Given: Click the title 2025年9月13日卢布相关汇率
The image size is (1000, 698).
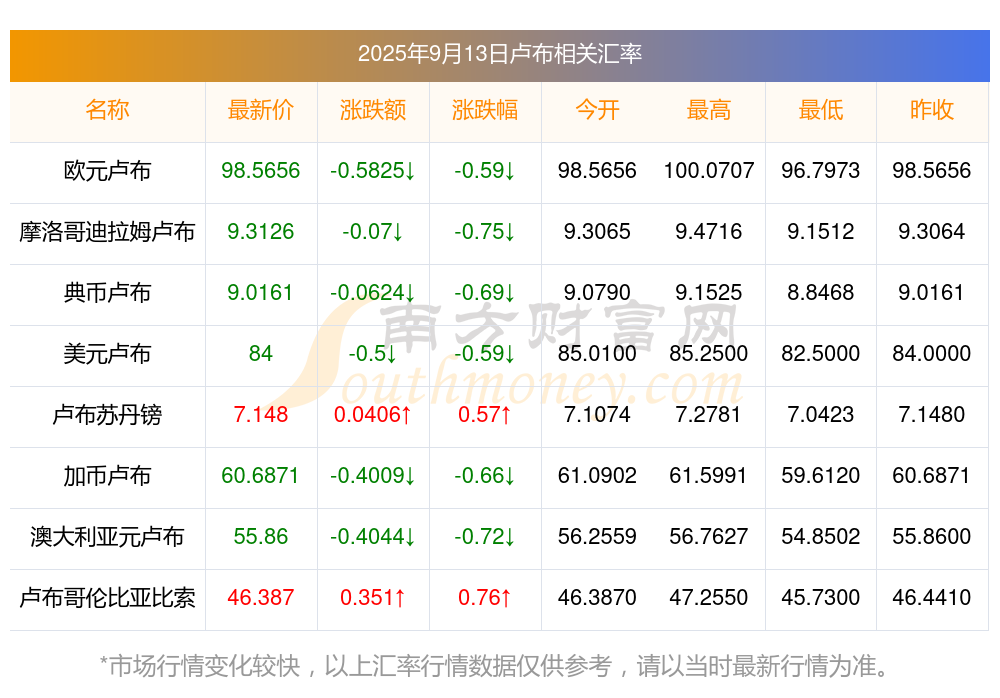Looking at the screenshot, I should pos(499,54).
